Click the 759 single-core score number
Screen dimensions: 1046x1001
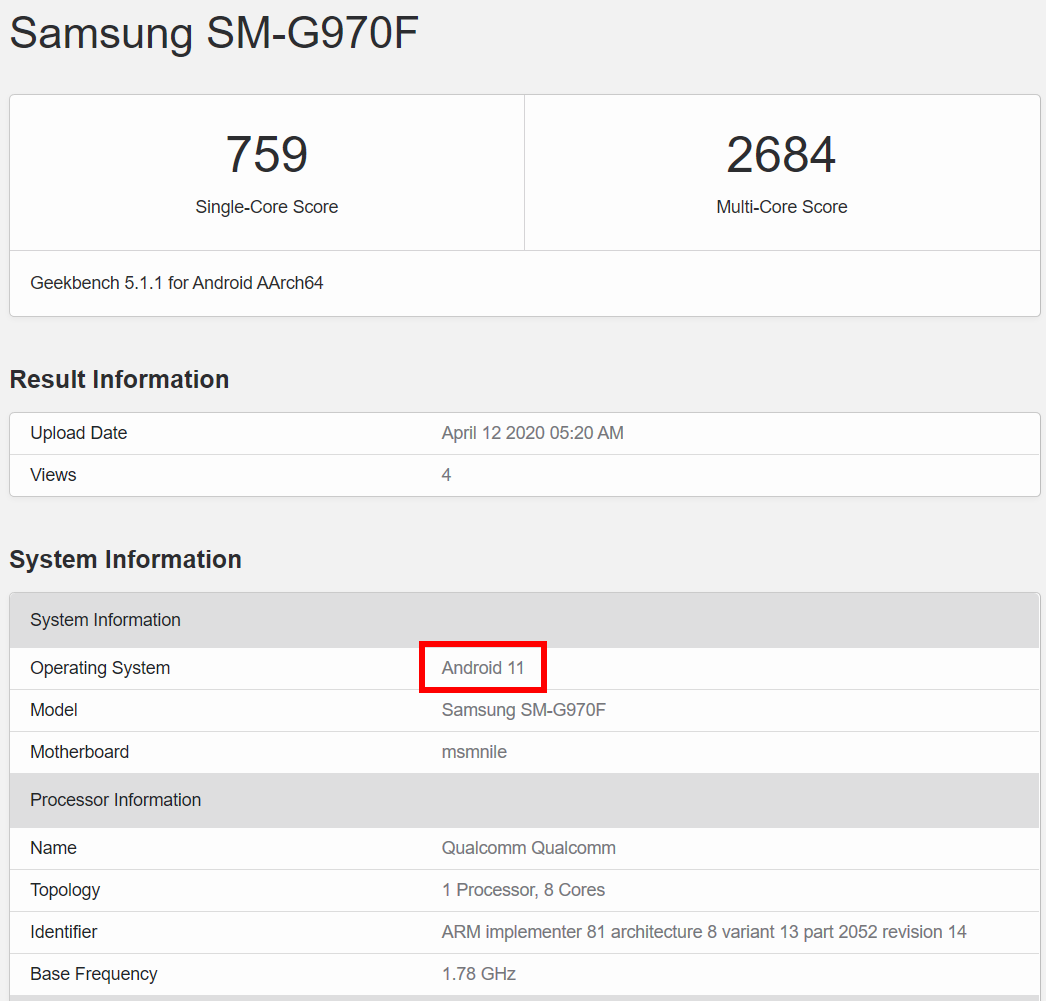[x=266, y=155]
